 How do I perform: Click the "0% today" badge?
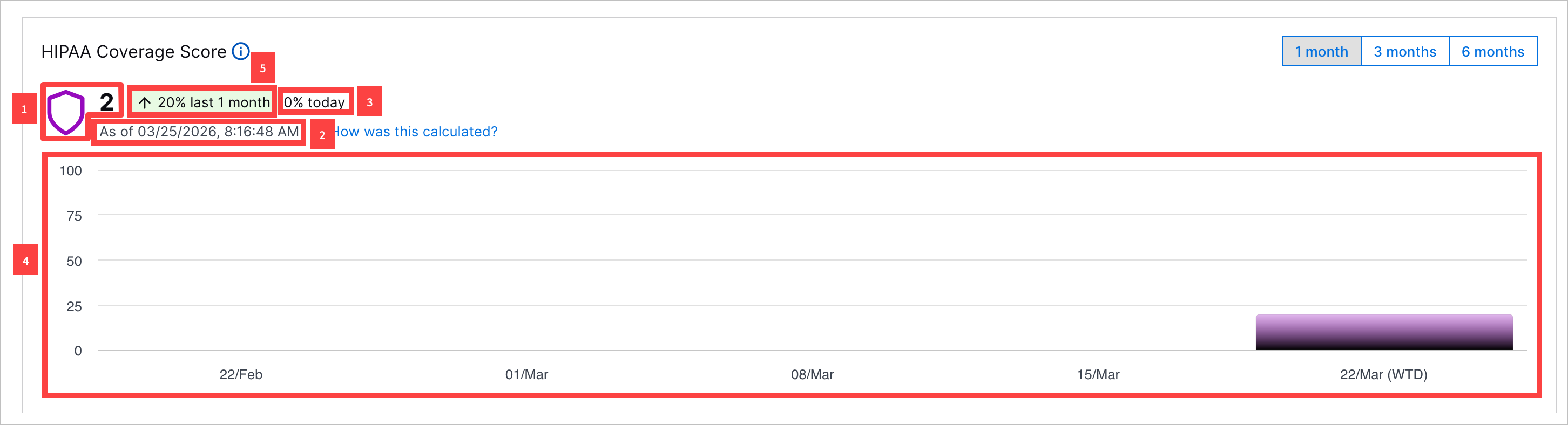(315, 102)
